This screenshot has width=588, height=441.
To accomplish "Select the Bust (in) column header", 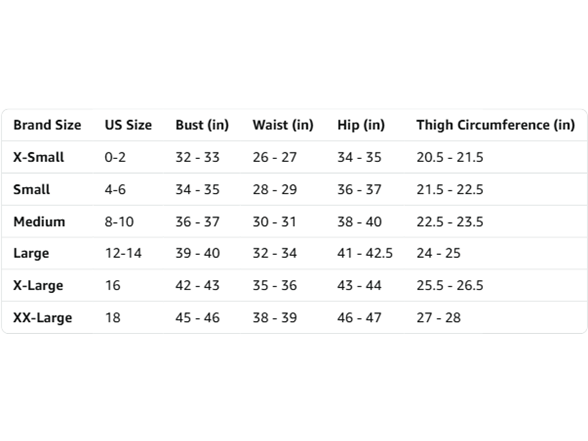I will point(202,125).
